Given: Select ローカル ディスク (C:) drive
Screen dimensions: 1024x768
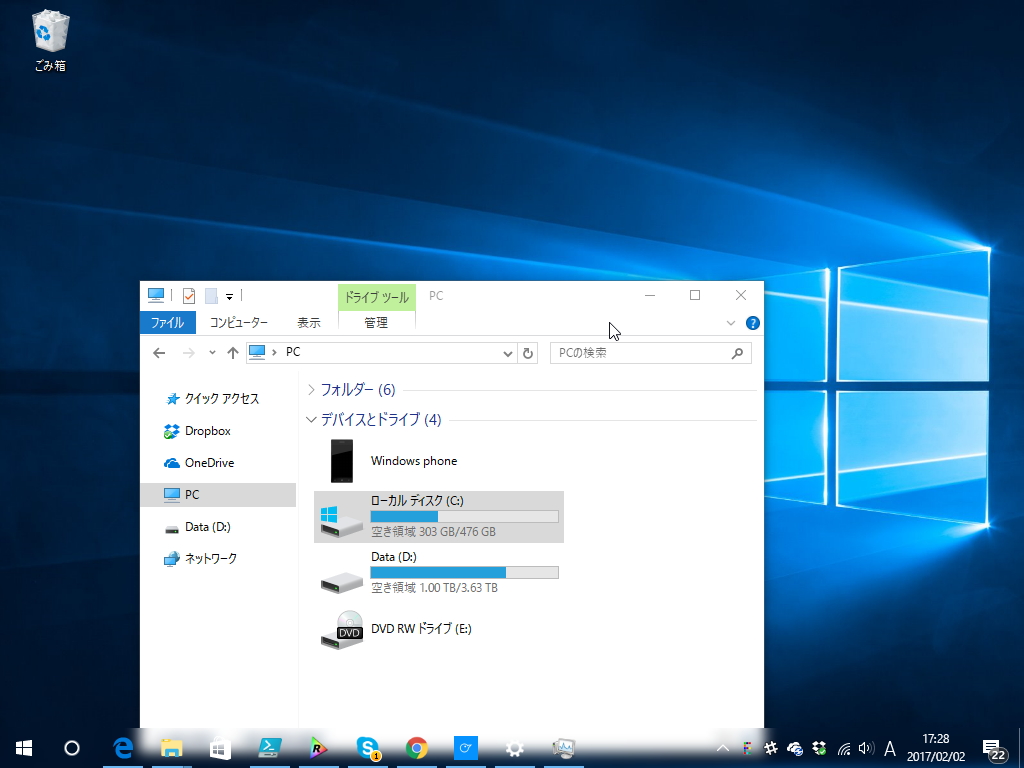Looking at the screenshot, I should (439, 517).
